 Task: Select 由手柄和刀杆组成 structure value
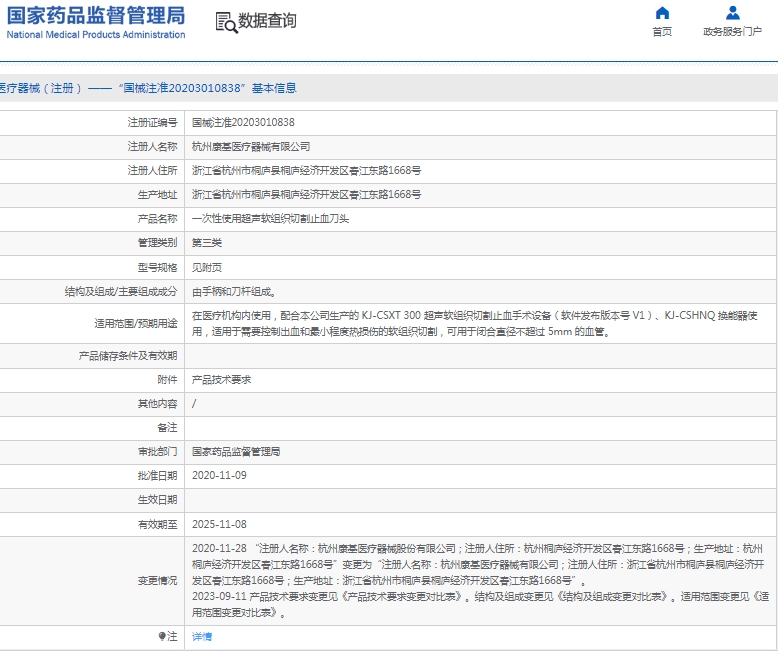(x=234, y=291)
